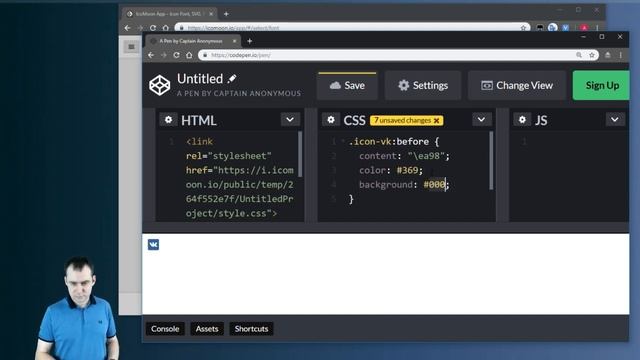Viewport: 640px width, 360px height.
Task: Open a new tab in CodePen window
Action: [x=249, y=41]
